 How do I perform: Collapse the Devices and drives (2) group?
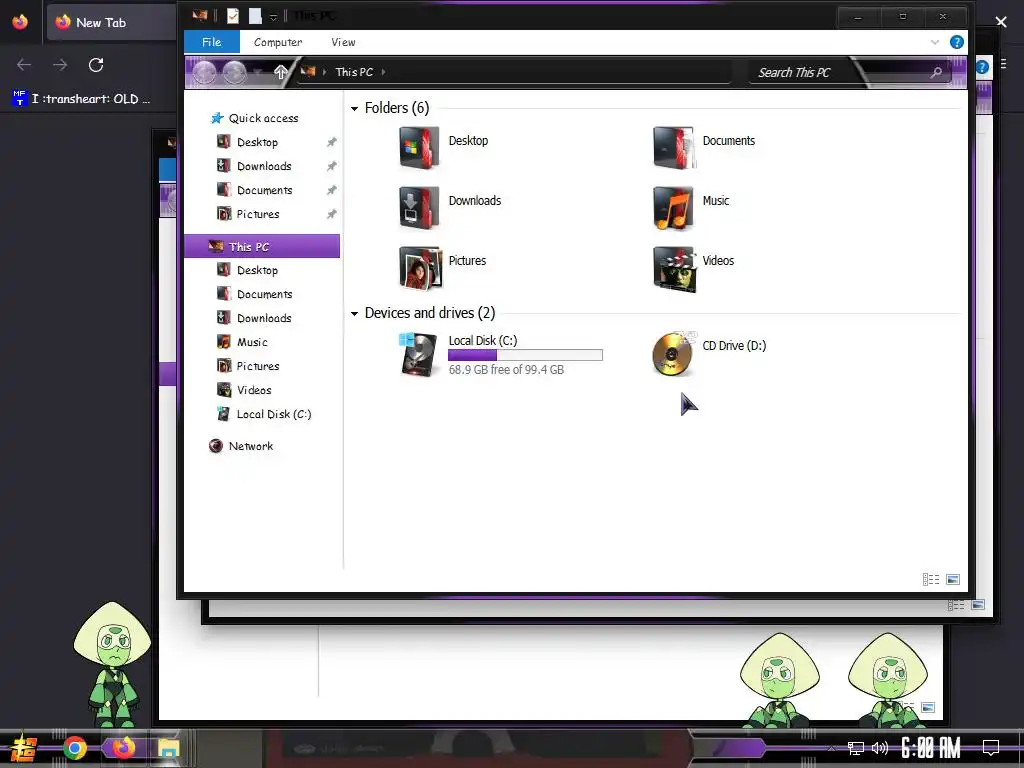pos(354,314)
